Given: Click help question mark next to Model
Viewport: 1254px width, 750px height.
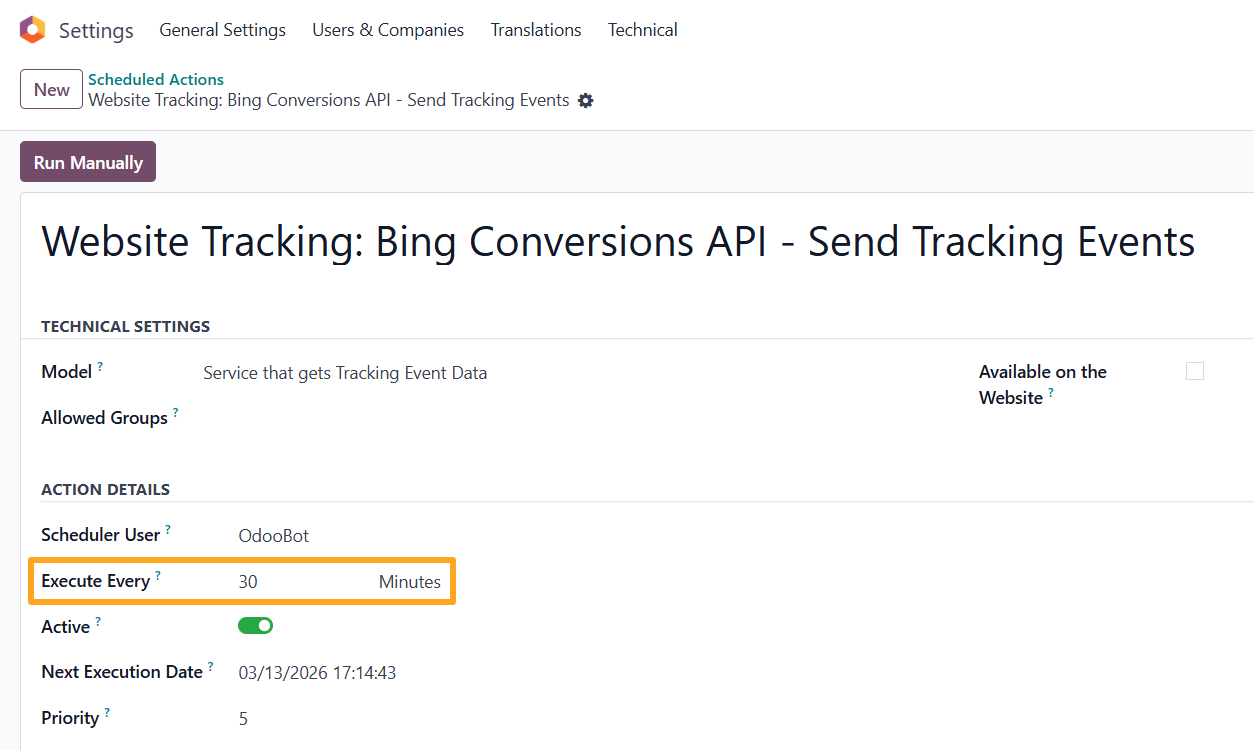Looking at the screenshot, I should pos(100,368).
